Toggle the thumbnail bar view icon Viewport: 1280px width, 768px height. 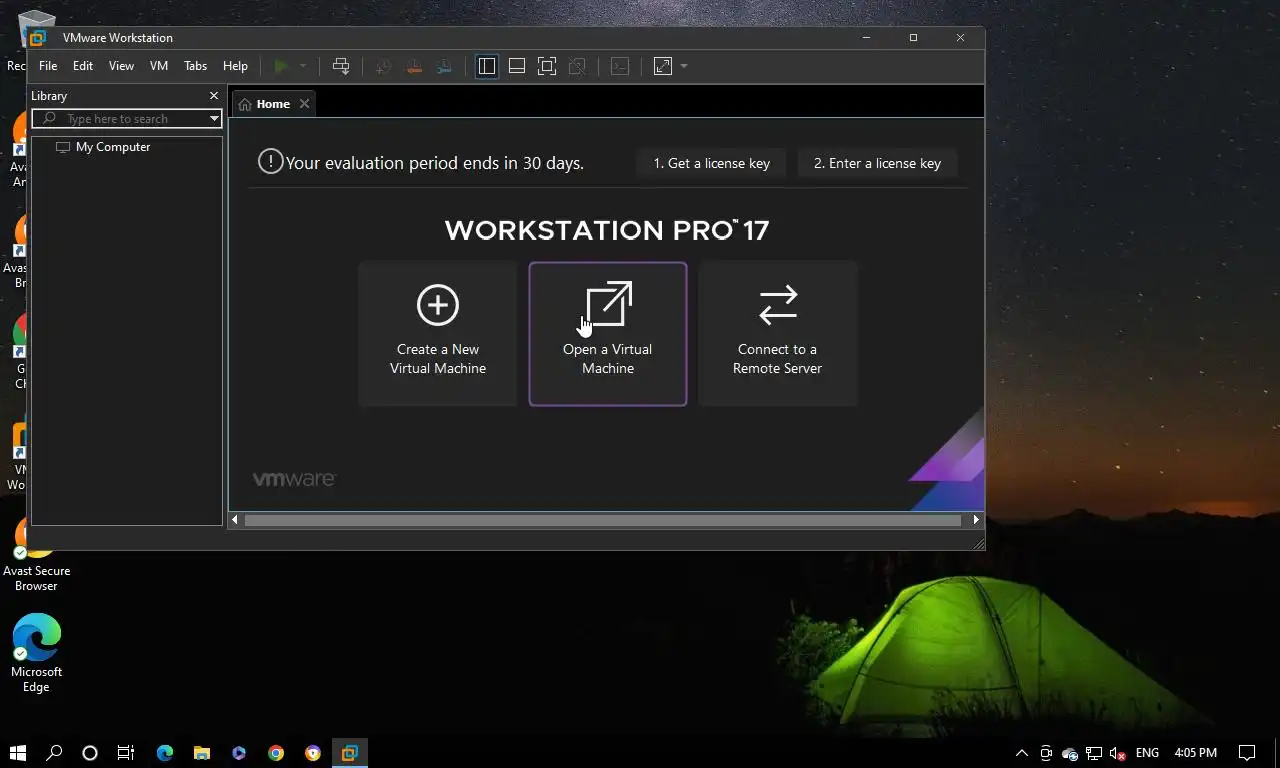coord(517,66)
